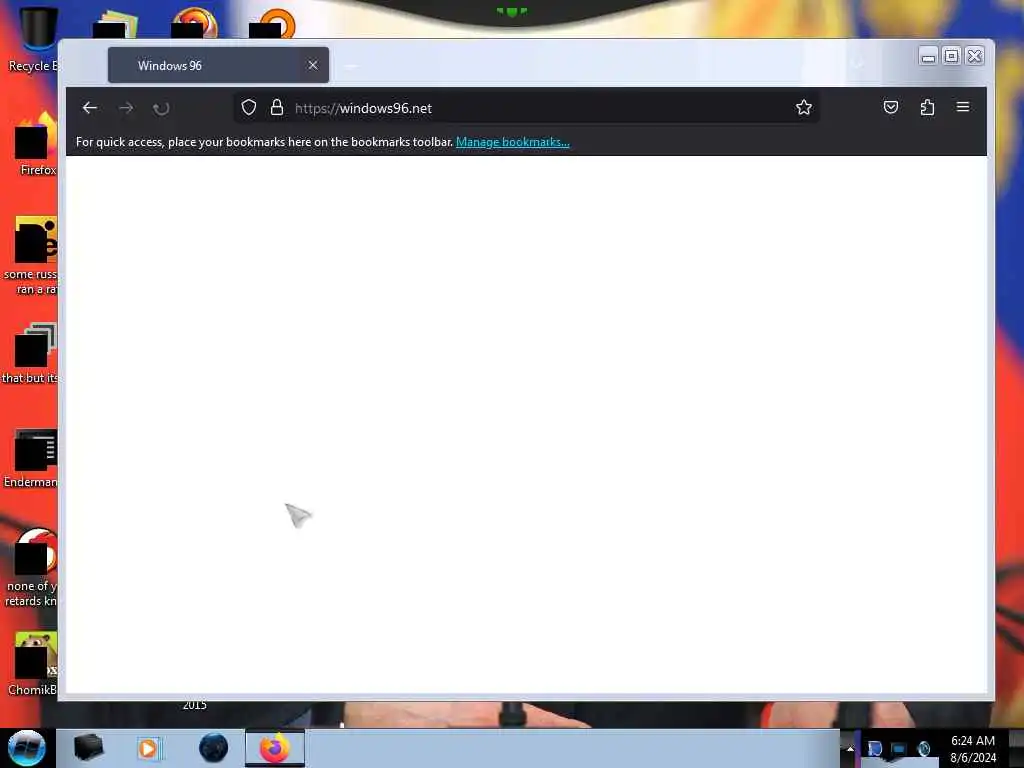The height and width of the screenshot is (768, 1024).
Task: Open the Manage bookmarks link
Action: 513,142
